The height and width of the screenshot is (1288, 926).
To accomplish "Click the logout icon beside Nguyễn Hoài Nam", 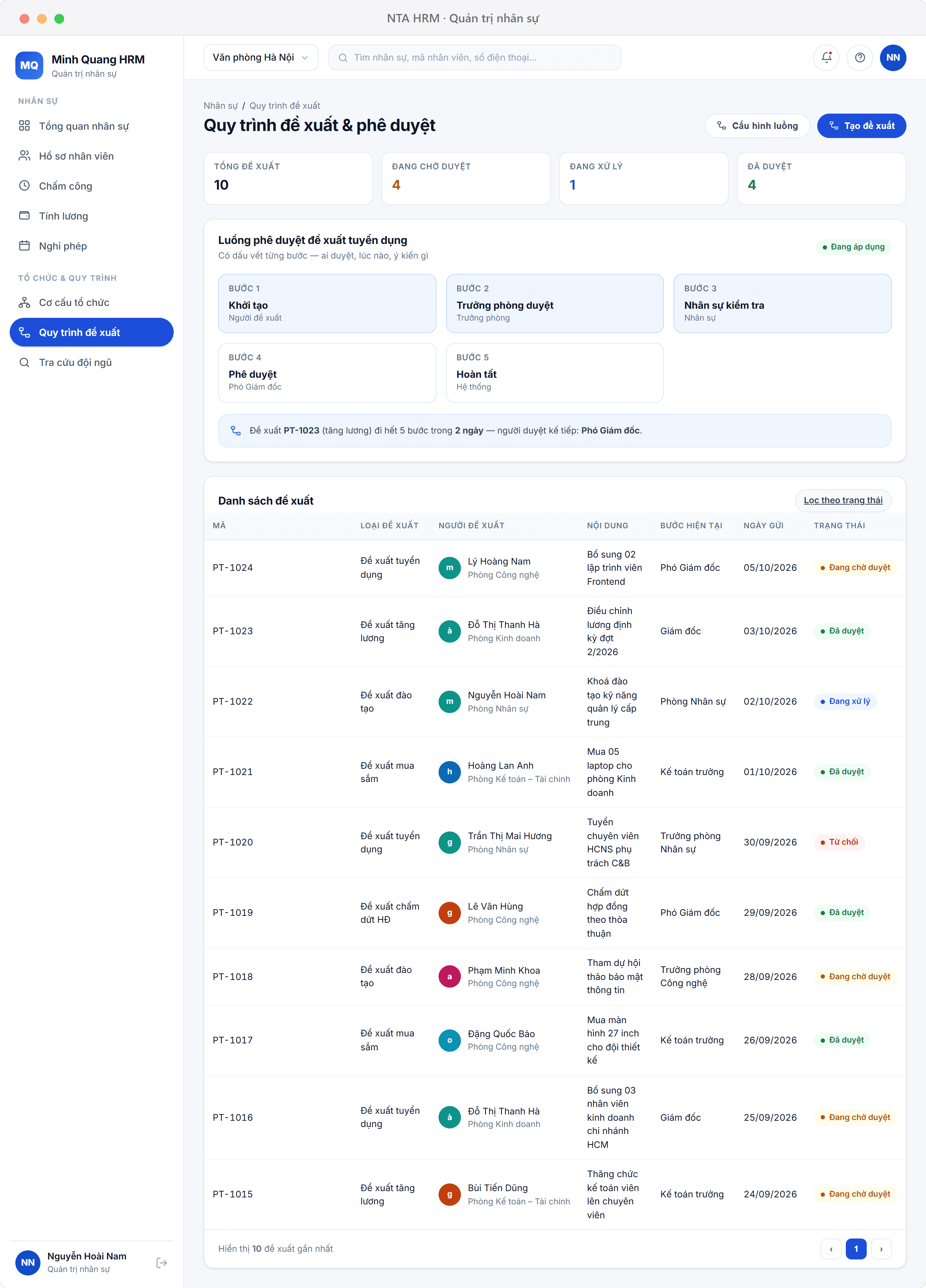I will click(161, 1263).
